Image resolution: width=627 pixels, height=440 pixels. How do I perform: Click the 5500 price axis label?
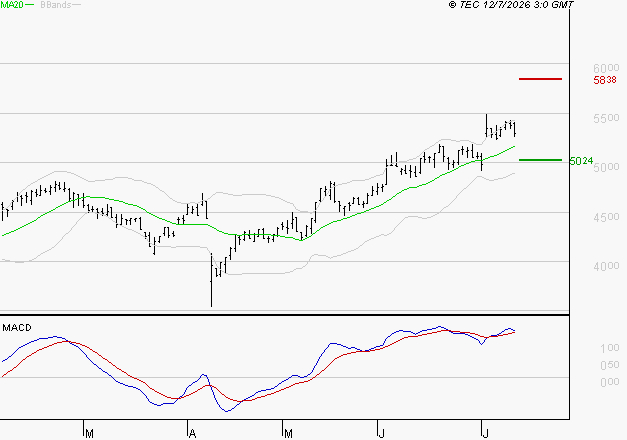tap(606, 118)
